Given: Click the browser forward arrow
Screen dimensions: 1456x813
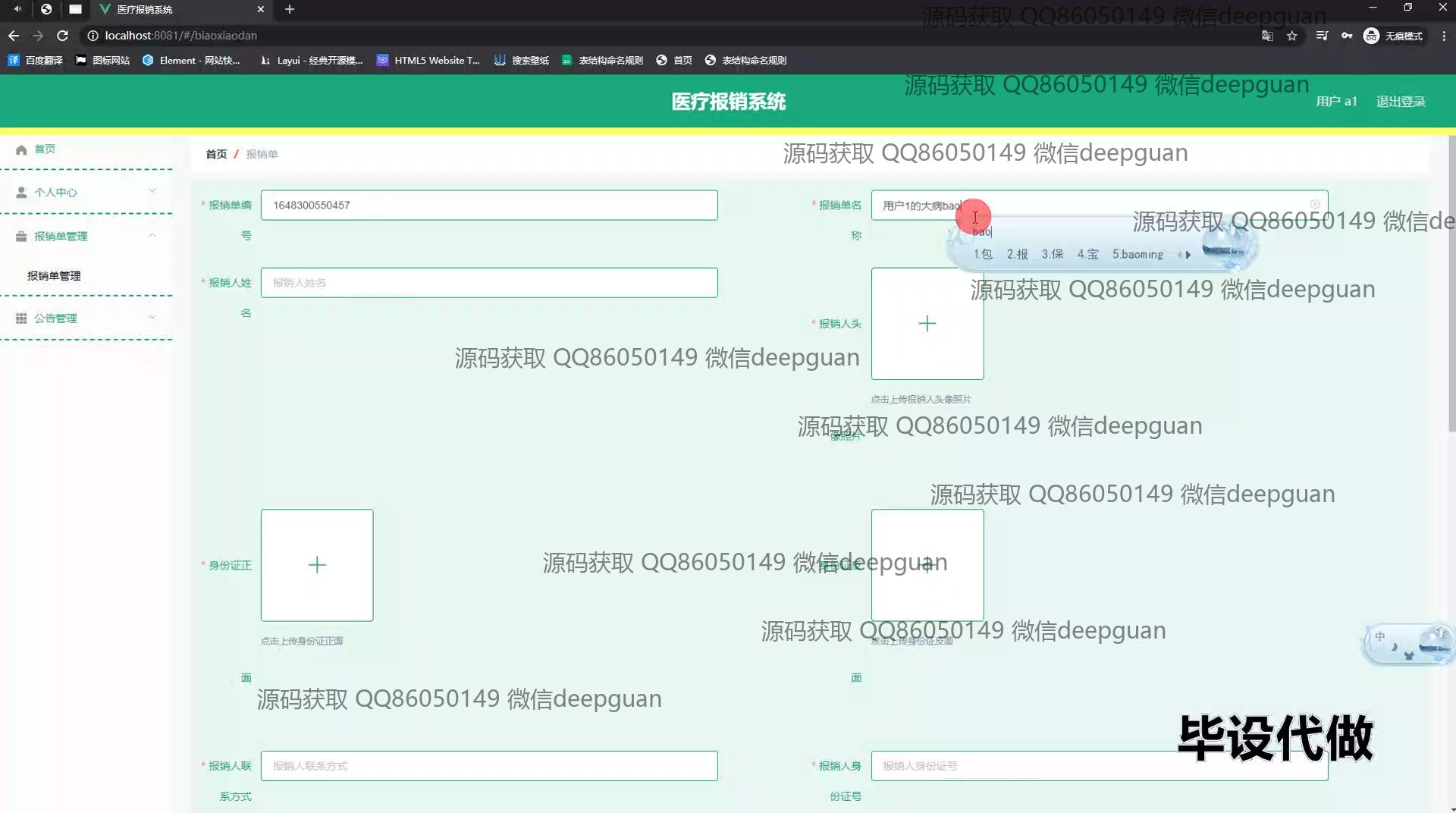Looking at the screenshot, I should 38,36.
